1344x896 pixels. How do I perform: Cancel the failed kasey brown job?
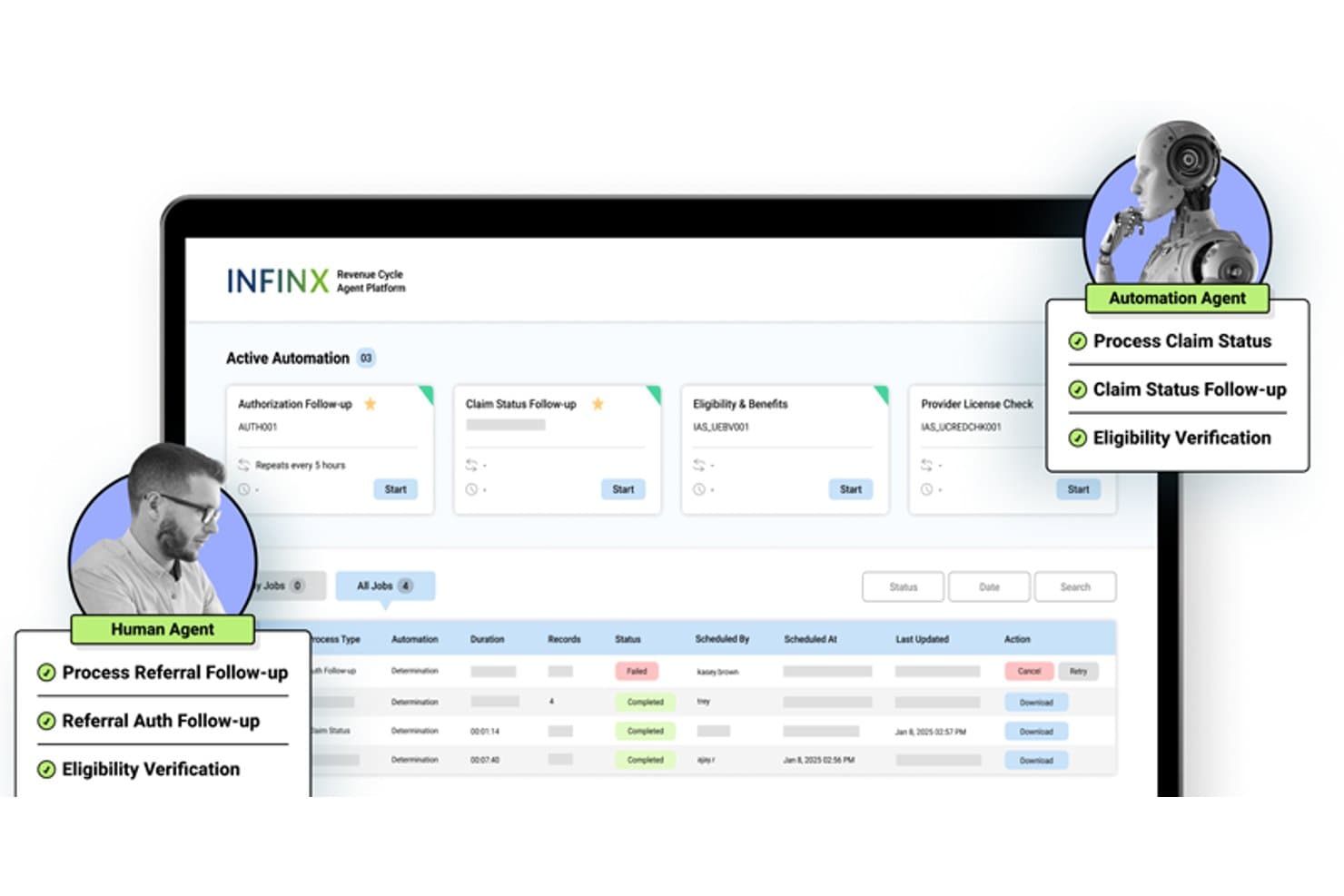pyautogui.click(x=1029, y=671)
